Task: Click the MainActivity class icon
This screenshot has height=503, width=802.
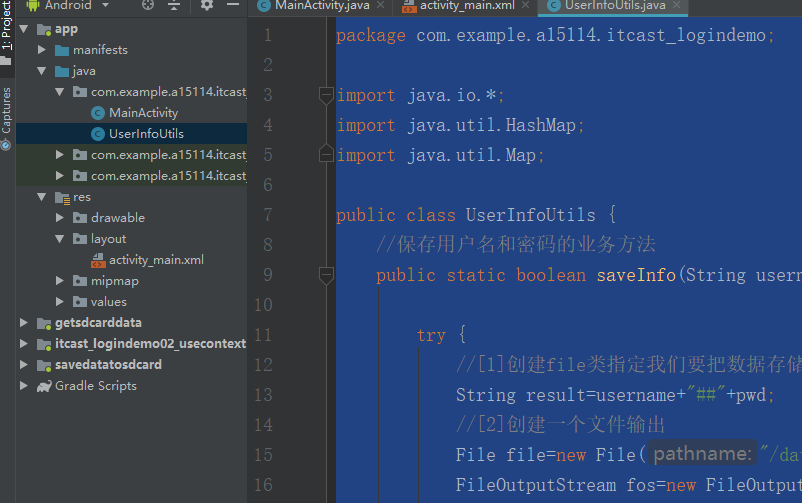Action: 98,113
